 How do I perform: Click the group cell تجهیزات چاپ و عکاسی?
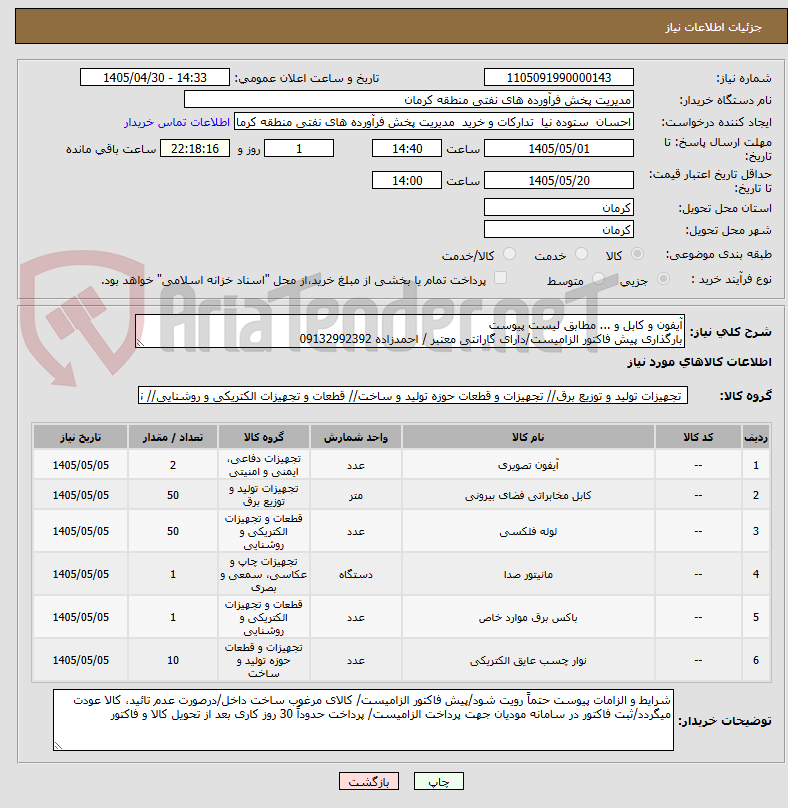coord(263,575)
